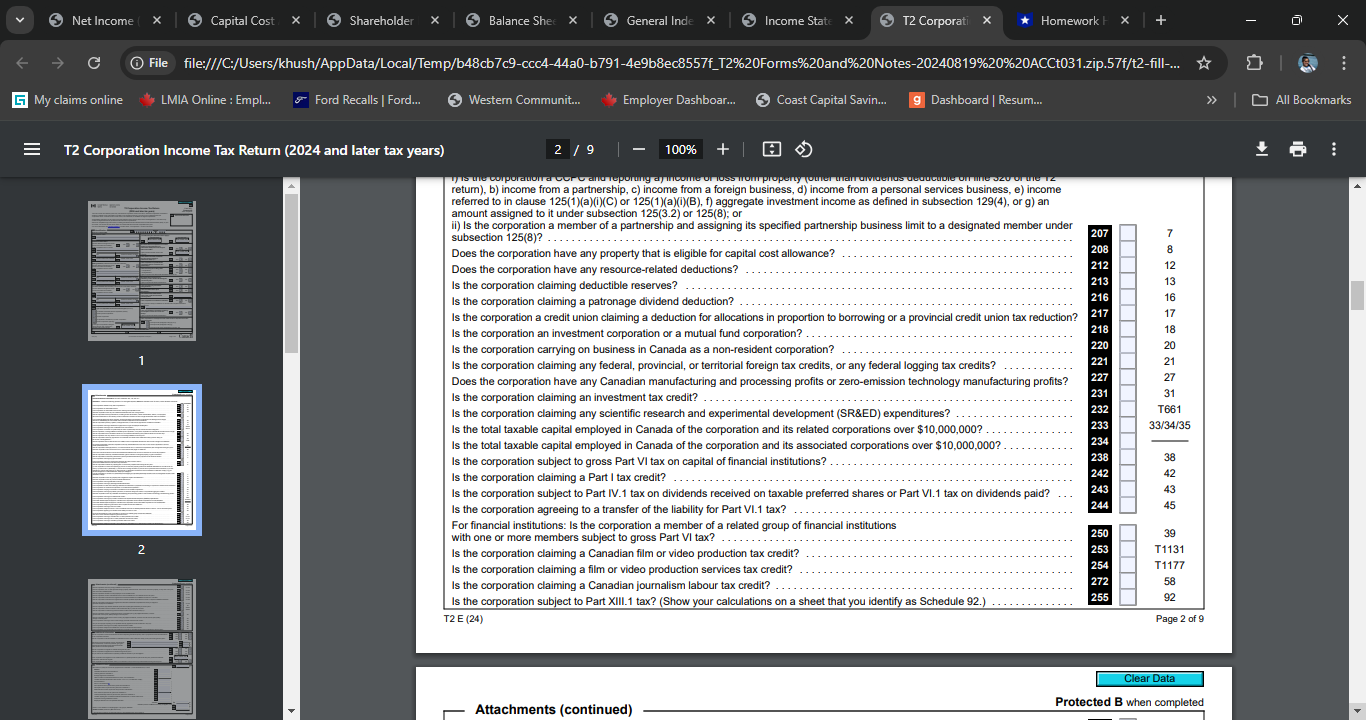Switch to the Homework tab
The image size is (1366, 720).
pyautogui.click(x=1074, y=20)
